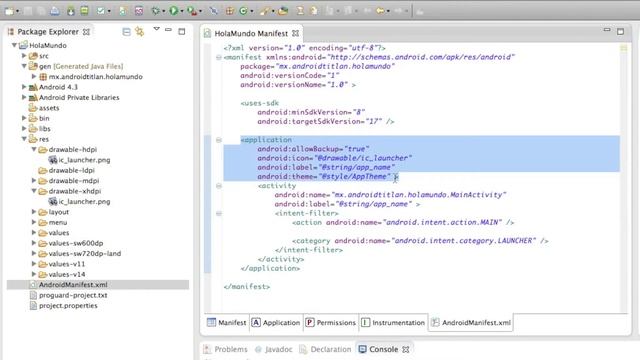Open the Problems view tab

point(225,349)
